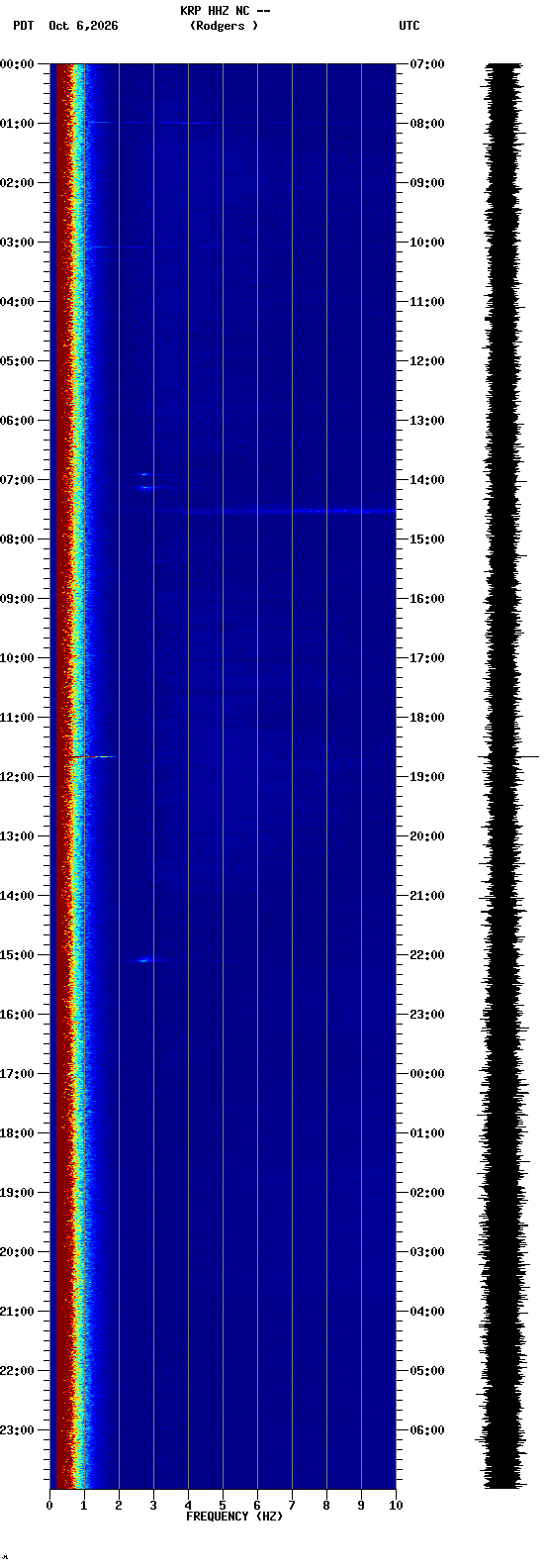Click the PDT time label '23:00'
Viewport: 546px width, 1568px height.
[17, 1430]
